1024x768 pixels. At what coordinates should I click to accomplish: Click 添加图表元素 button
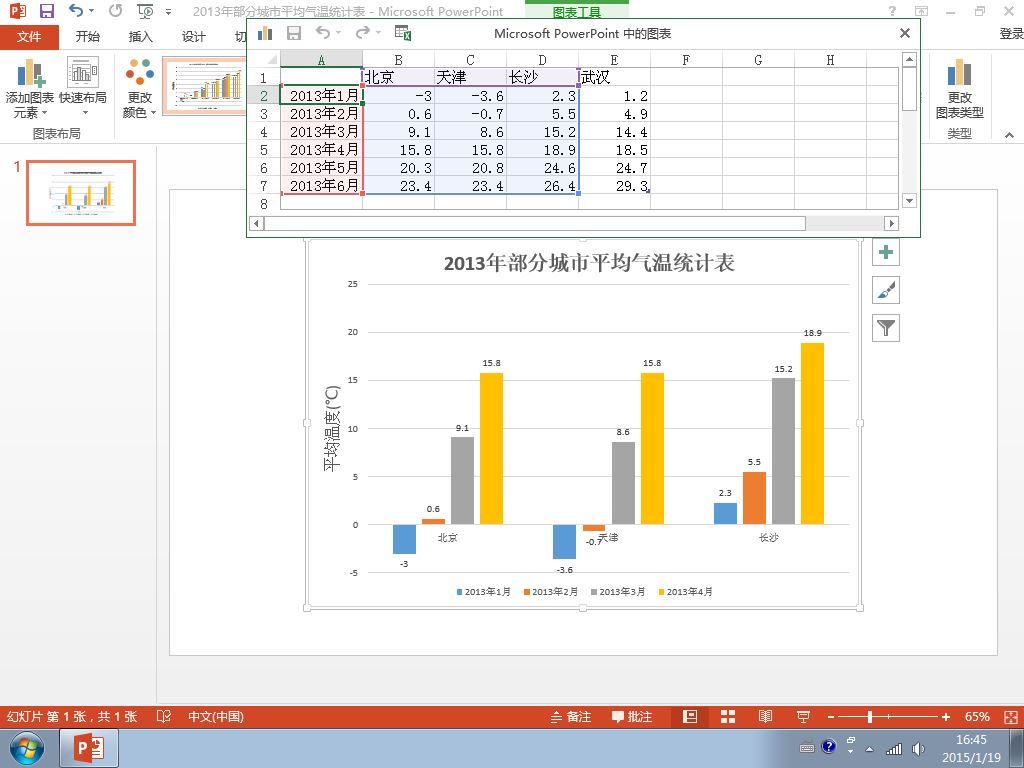[x=29, y=89]
